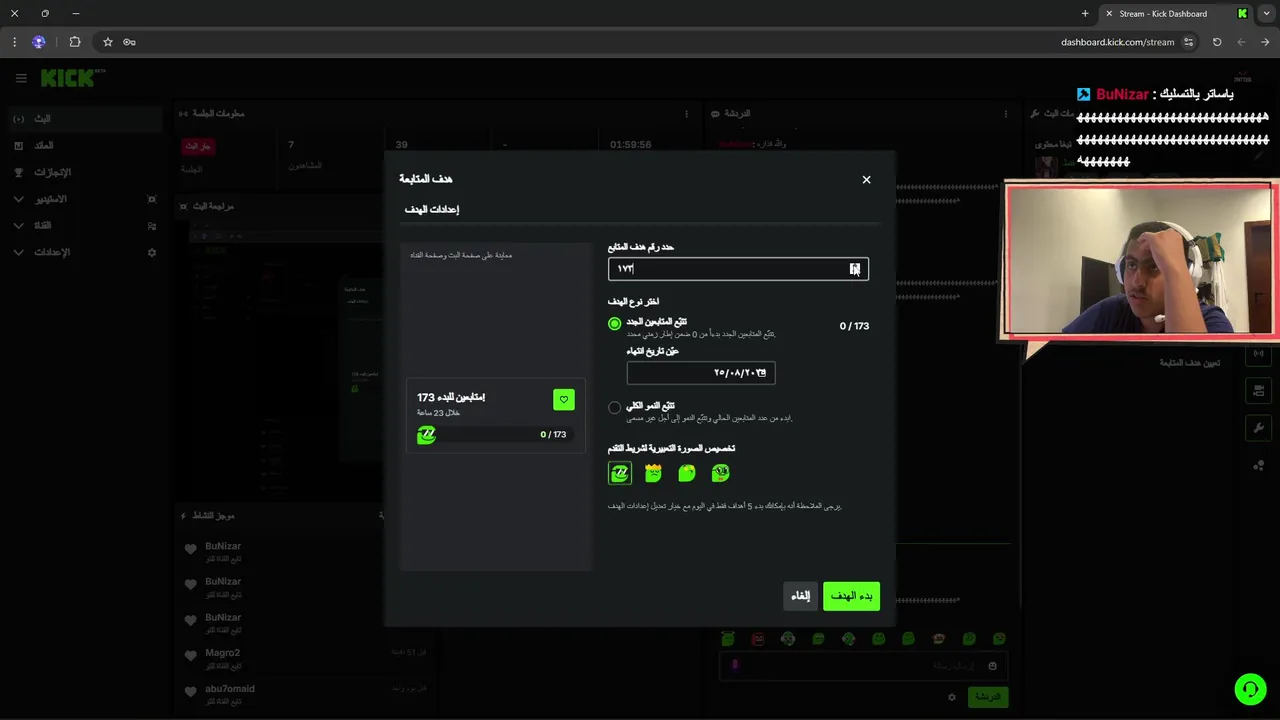Reload the page using browser reload icon
This screenshot has height=720, width=1280.
pos(1217,42)
